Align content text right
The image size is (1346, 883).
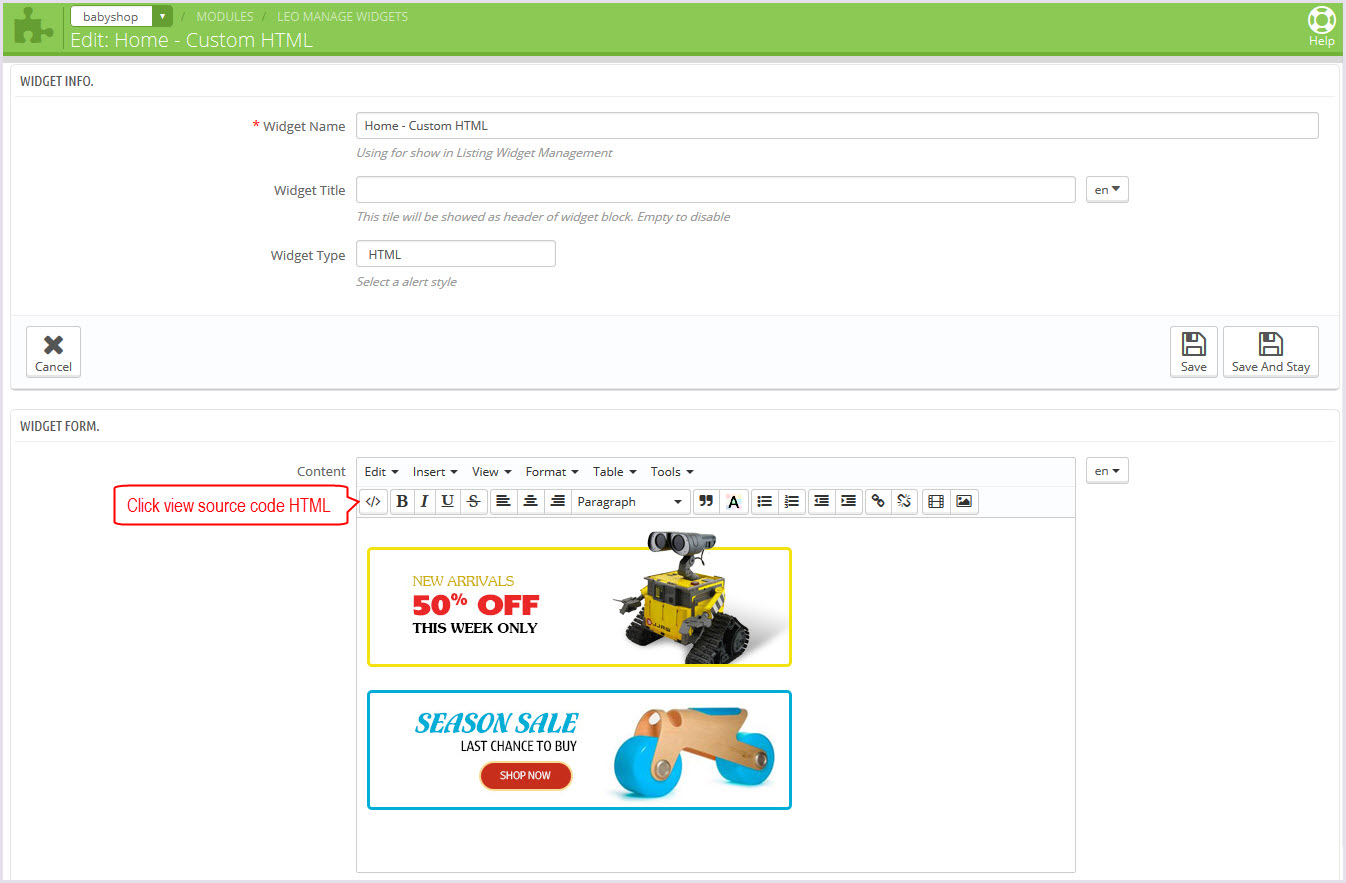pos(557,501)
